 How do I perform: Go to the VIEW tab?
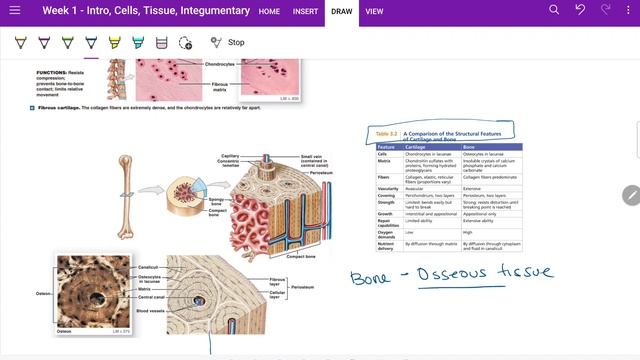point(374,12)
